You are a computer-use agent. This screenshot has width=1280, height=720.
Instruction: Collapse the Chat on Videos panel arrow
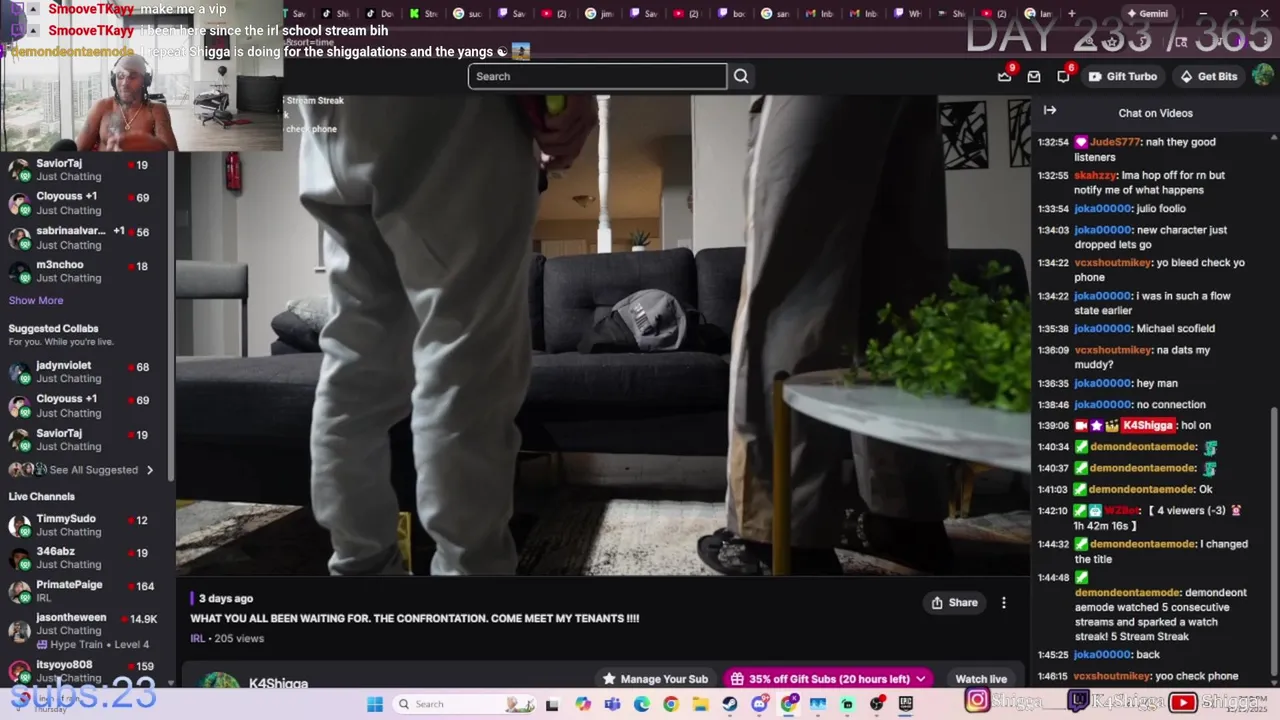tap(1050, 111)
